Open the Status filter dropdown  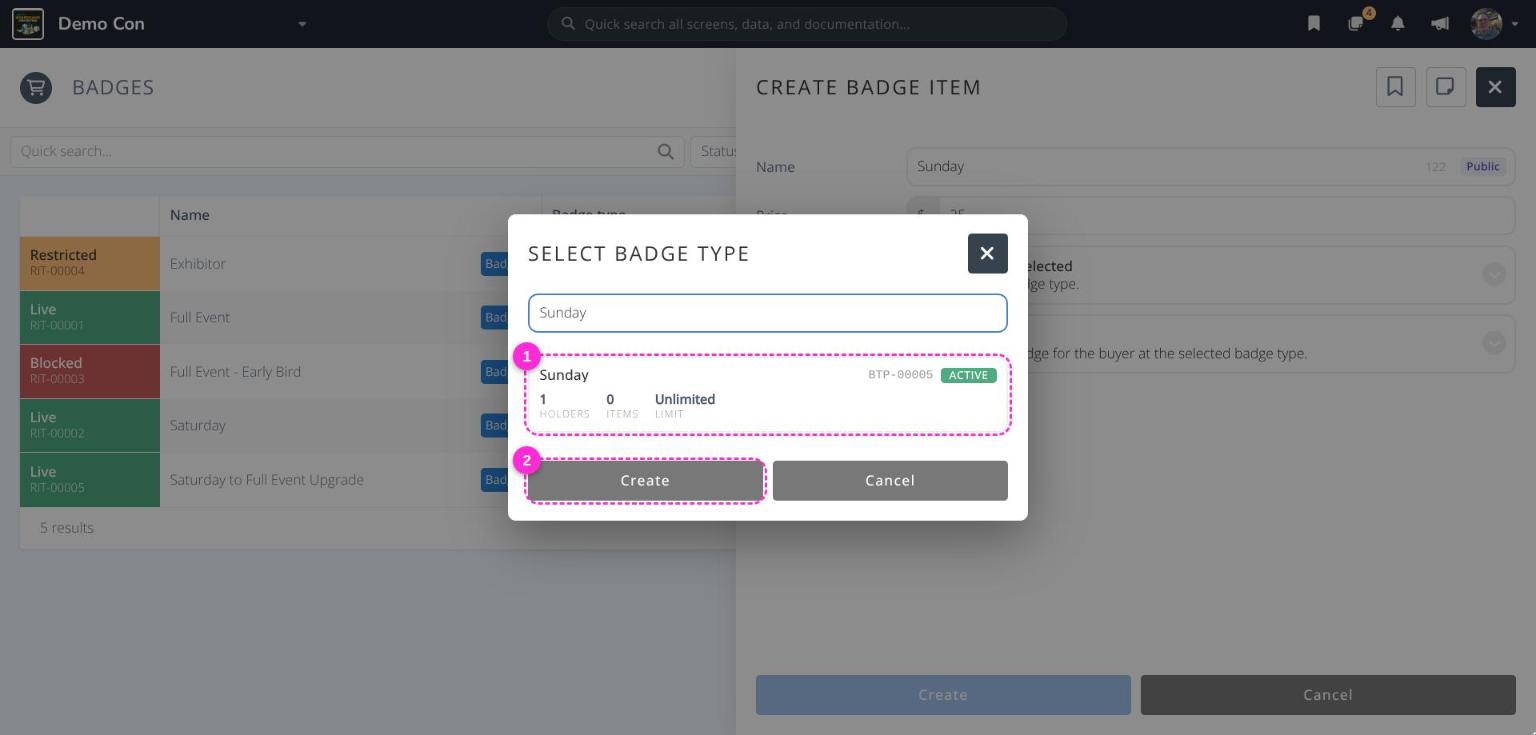tap(713, 151)
